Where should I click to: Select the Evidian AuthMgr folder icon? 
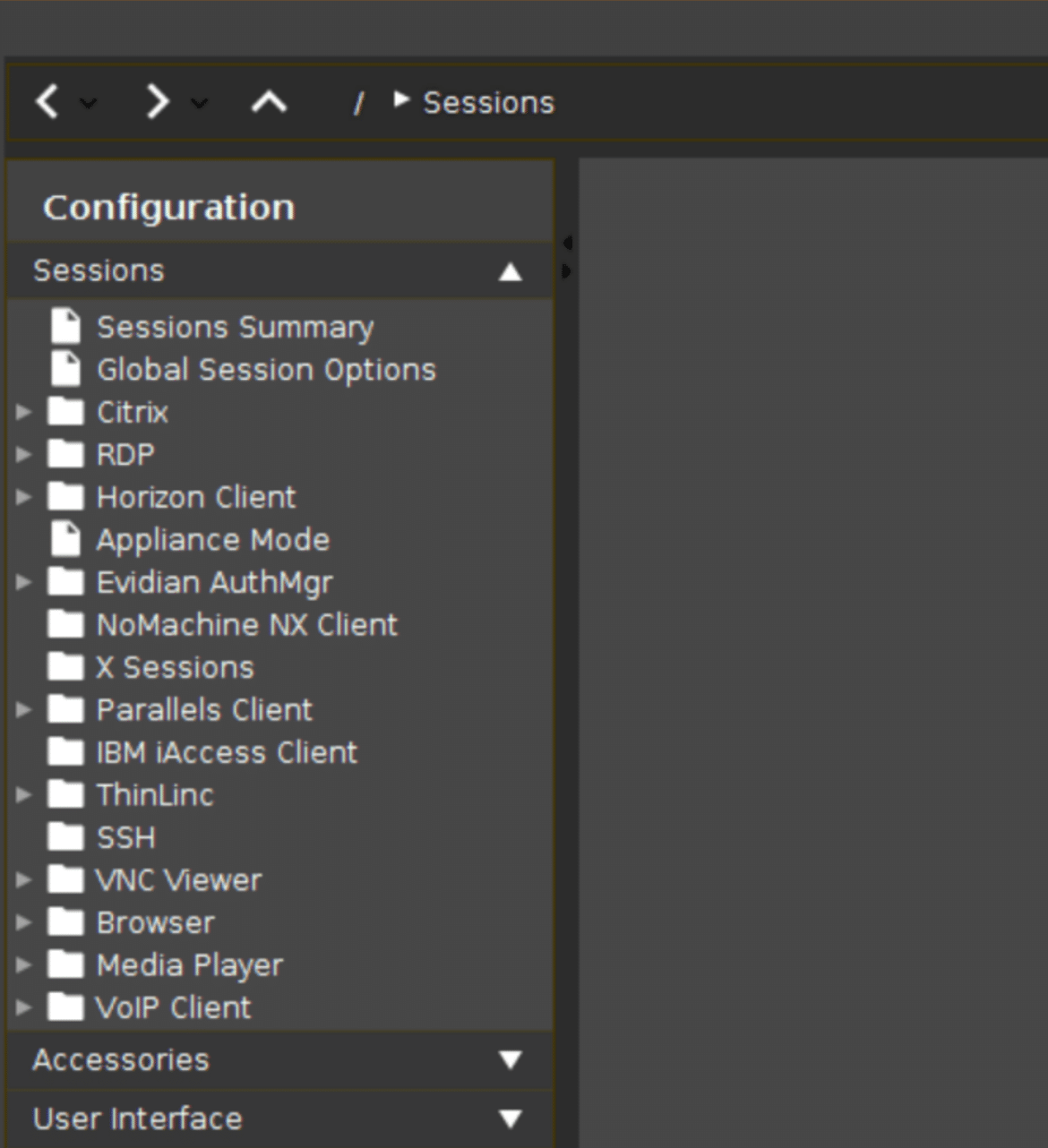click(65, 581)
